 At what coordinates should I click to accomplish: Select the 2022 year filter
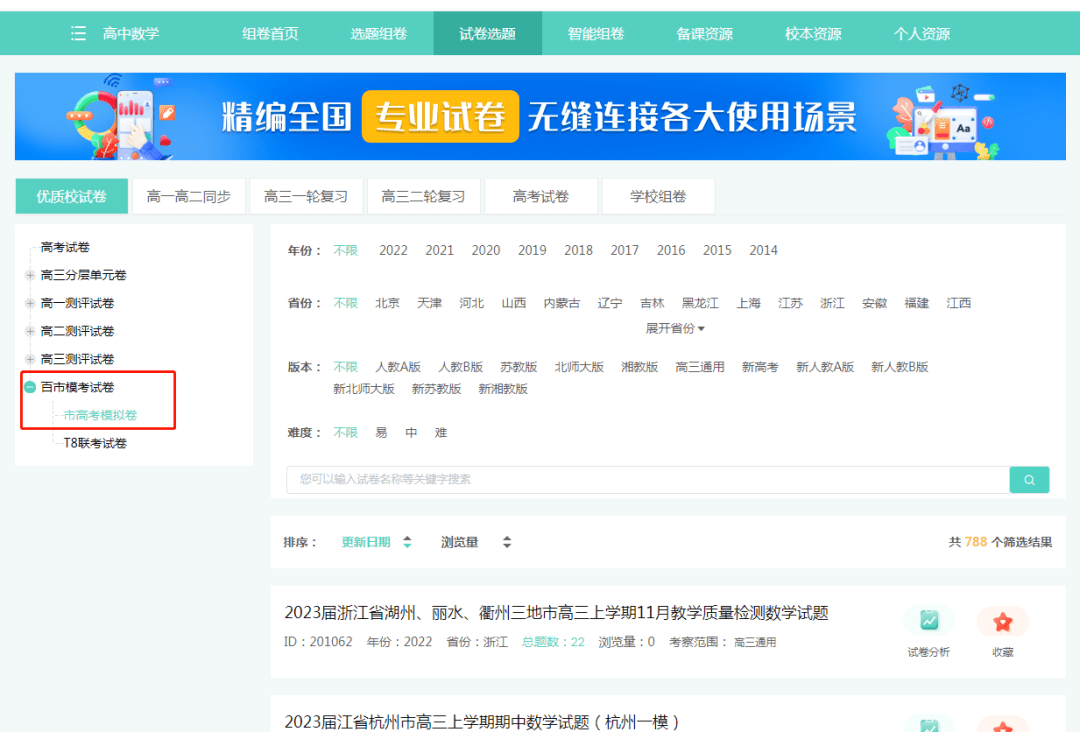click(x=393, y=250)
